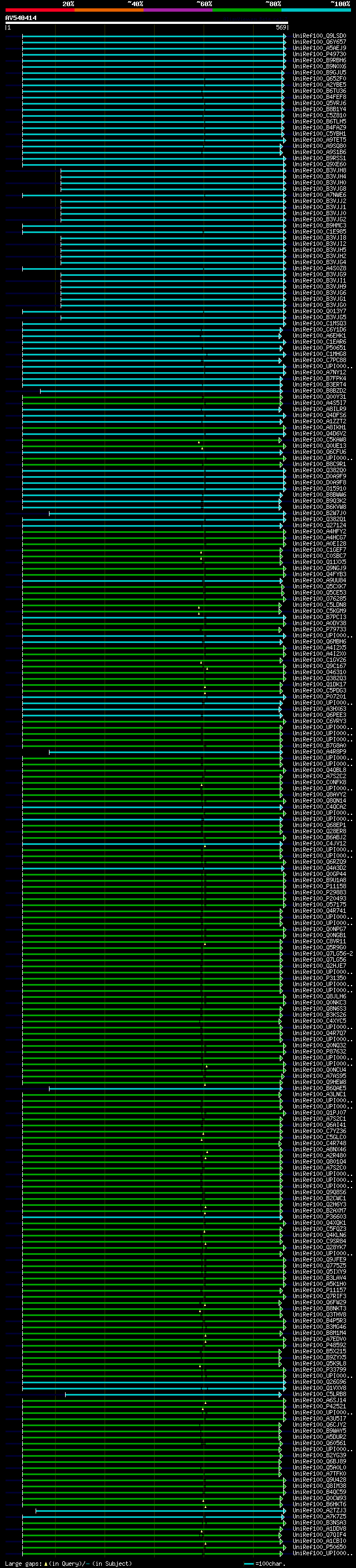356x1568 pixels.
Task: Open hit UniRef100_Q6Y657
Action: click(319, 42)
